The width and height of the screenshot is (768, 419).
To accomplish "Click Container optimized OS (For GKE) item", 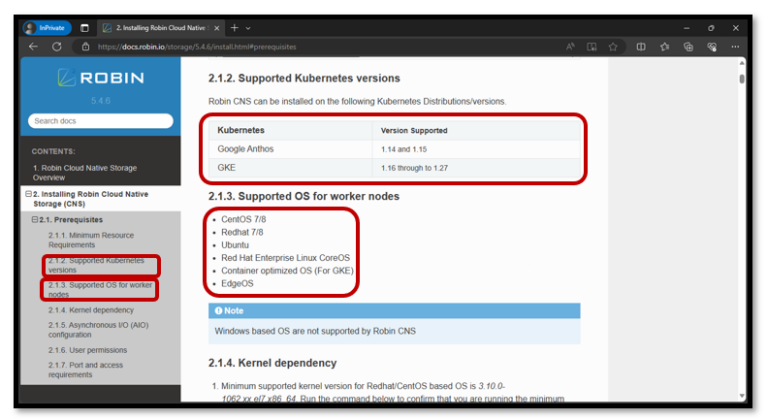I will pos(287,271).
